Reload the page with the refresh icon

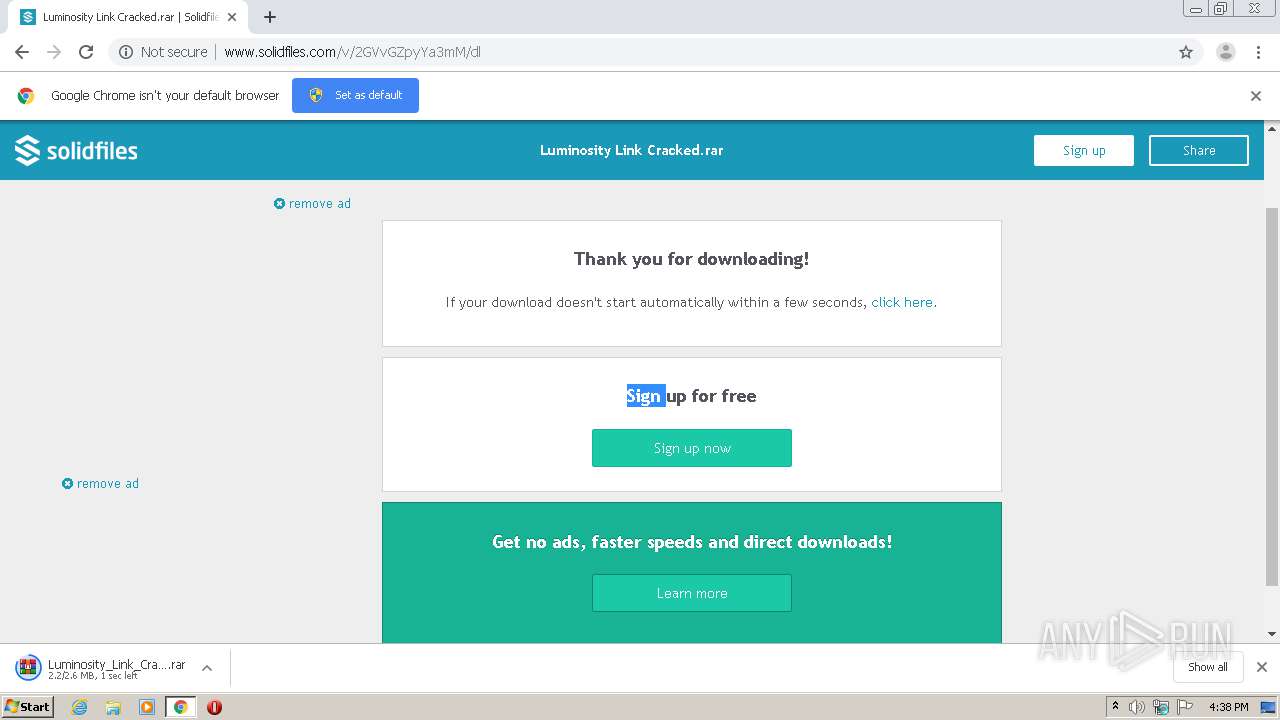pyautogui.click(x=86, y=52)
